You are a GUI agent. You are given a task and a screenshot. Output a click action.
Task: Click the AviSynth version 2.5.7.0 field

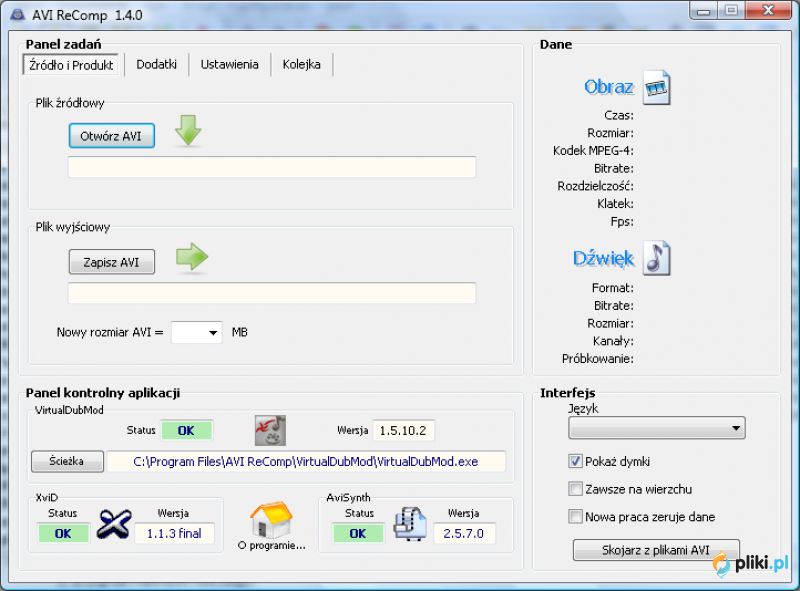464,533
